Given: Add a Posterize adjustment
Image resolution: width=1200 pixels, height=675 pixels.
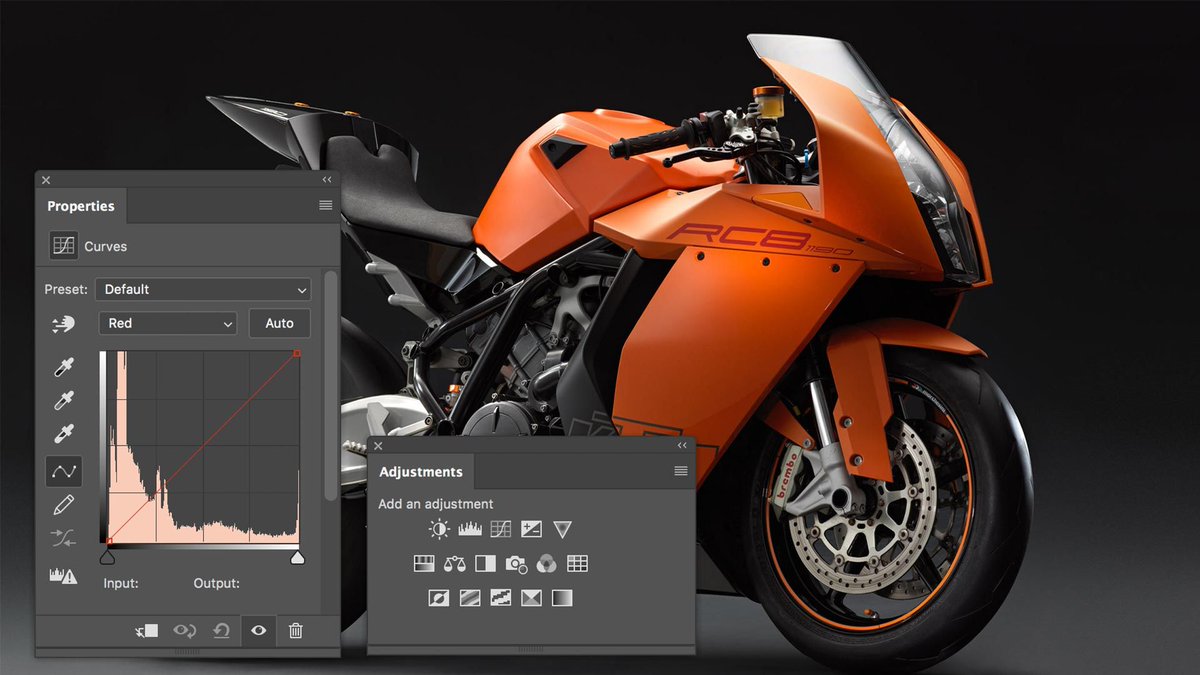Looking at the screenshot, I should pyautogui.click(x=470, y=598).
